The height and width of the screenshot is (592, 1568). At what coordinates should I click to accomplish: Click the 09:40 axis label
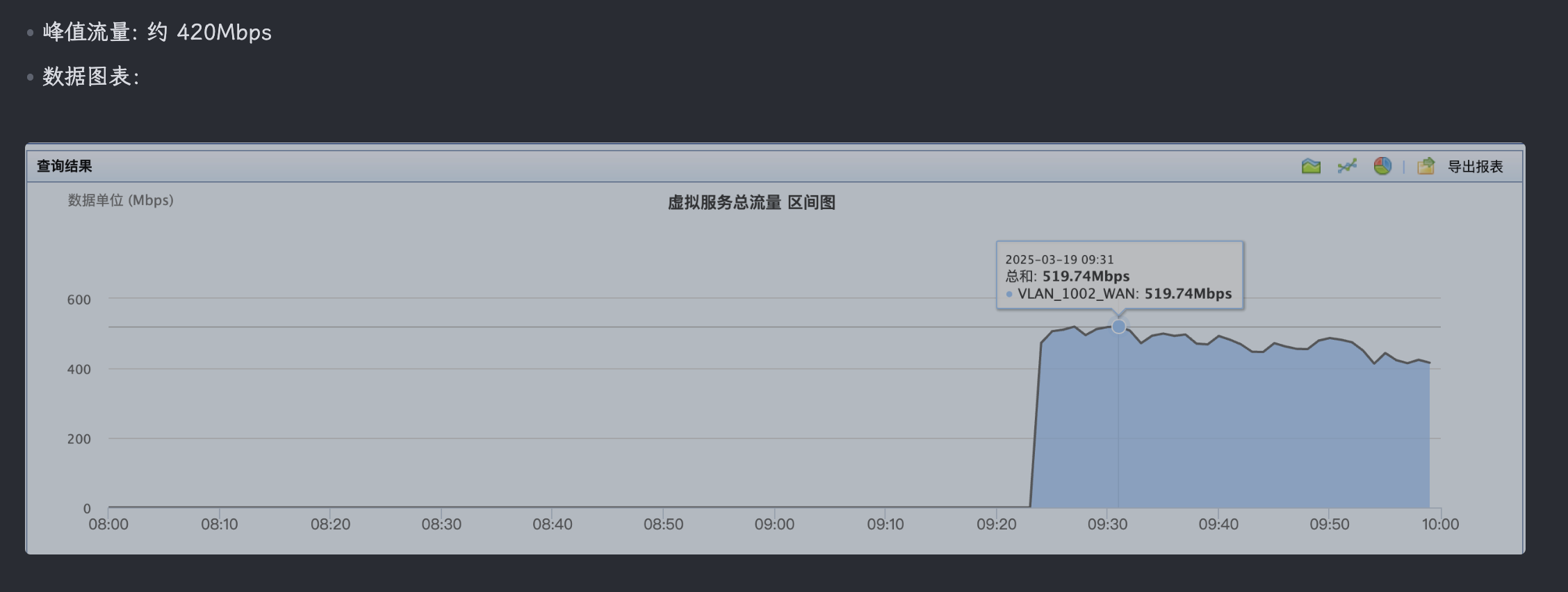tap(1218, 525)
